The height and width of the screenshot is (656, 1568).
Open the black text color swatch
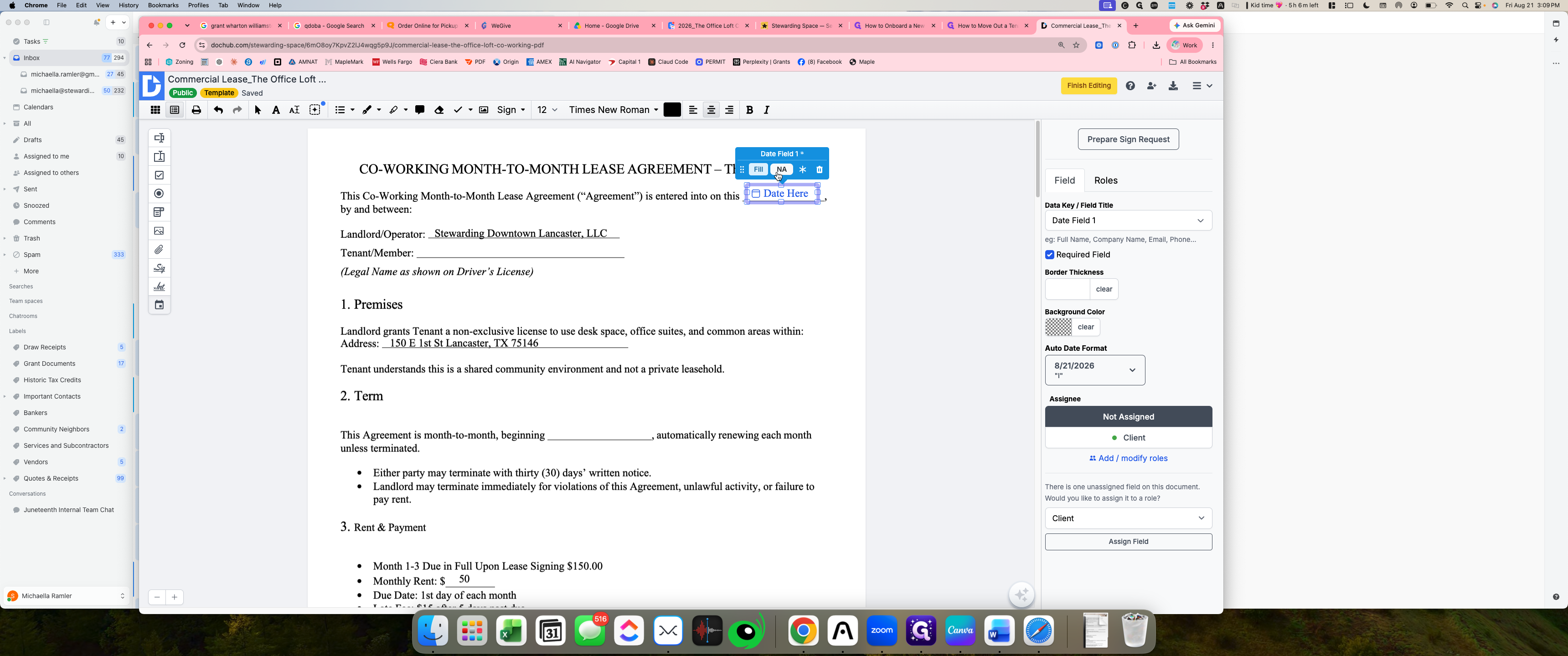pyautogui.click(x=672, y=110)
